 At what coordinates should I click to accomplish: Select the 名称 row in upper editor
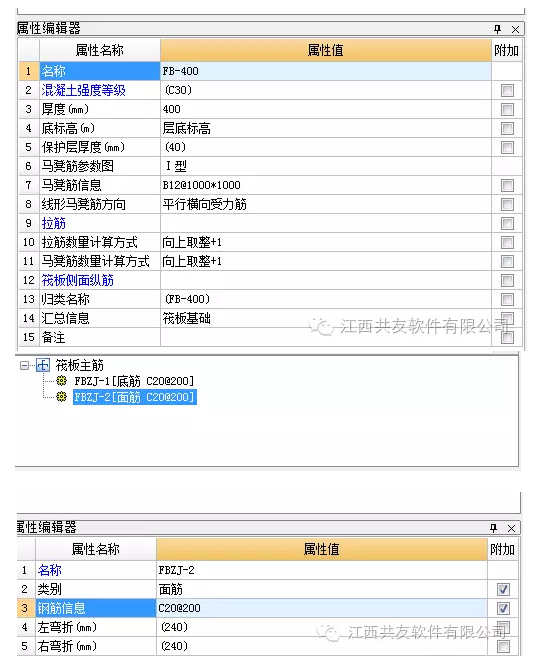(100, 71)
